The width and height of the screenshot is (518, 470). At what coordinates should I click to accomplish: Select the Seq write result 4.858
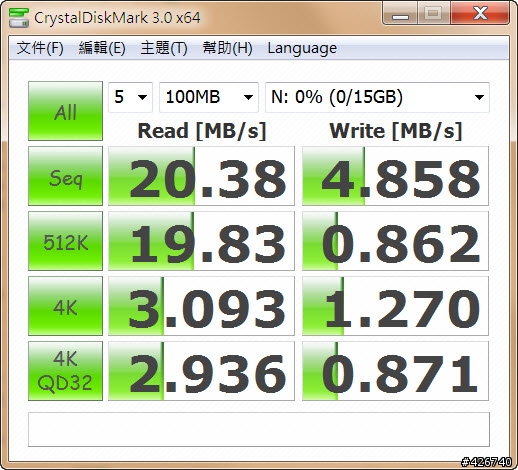395,176
